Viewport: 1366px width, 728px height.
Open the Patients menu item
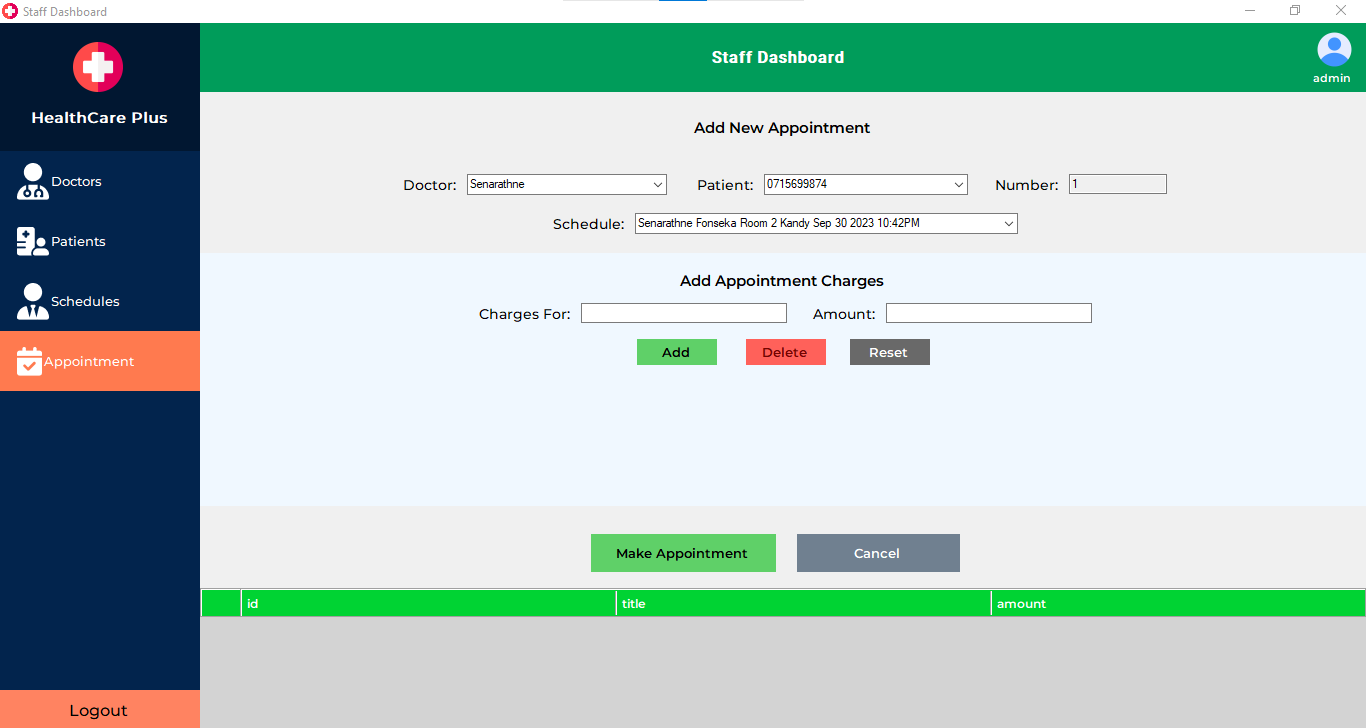tap(100, 241)
